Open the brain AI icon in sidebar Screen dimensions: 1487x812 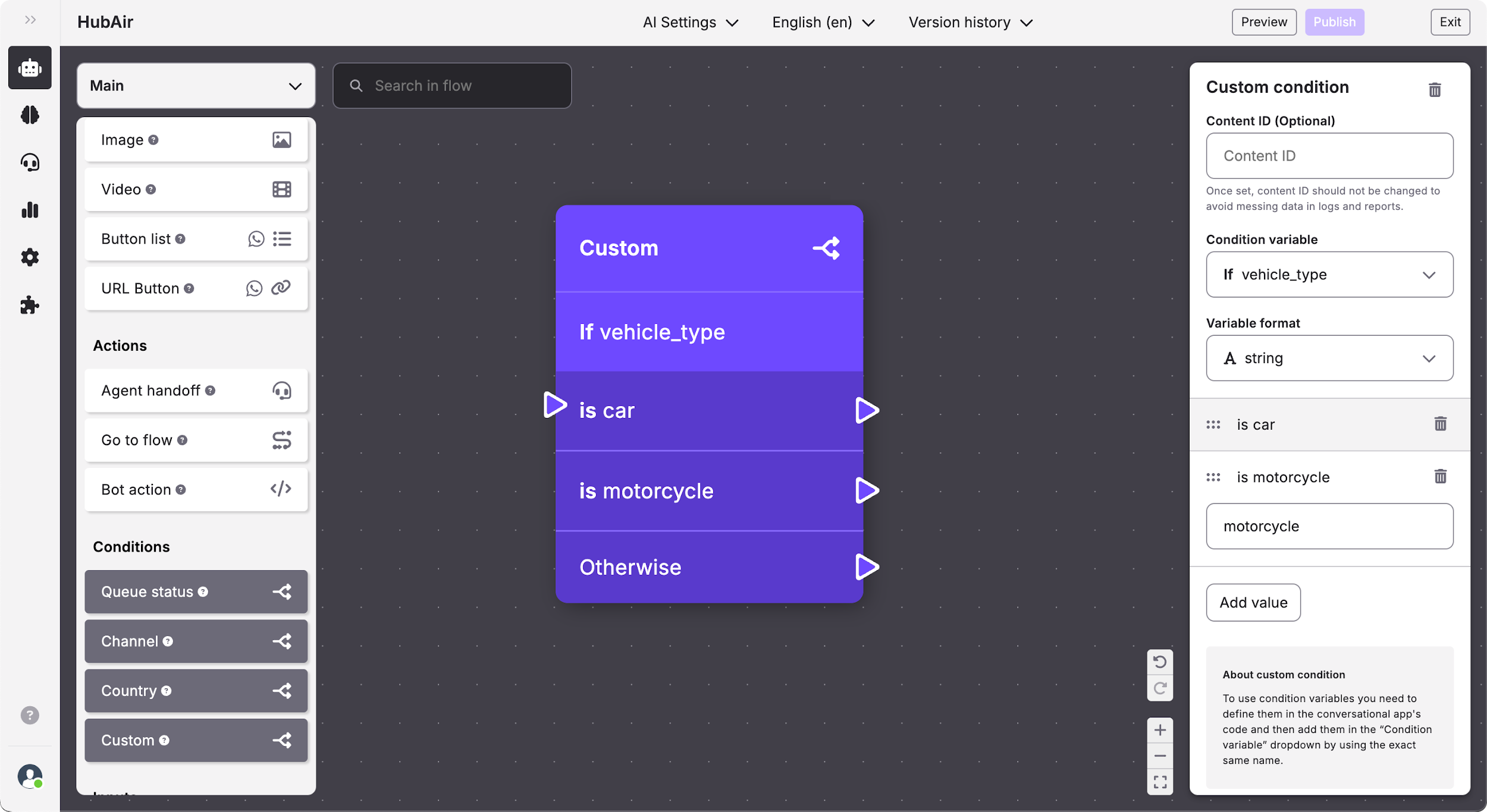tap(30, 115)
